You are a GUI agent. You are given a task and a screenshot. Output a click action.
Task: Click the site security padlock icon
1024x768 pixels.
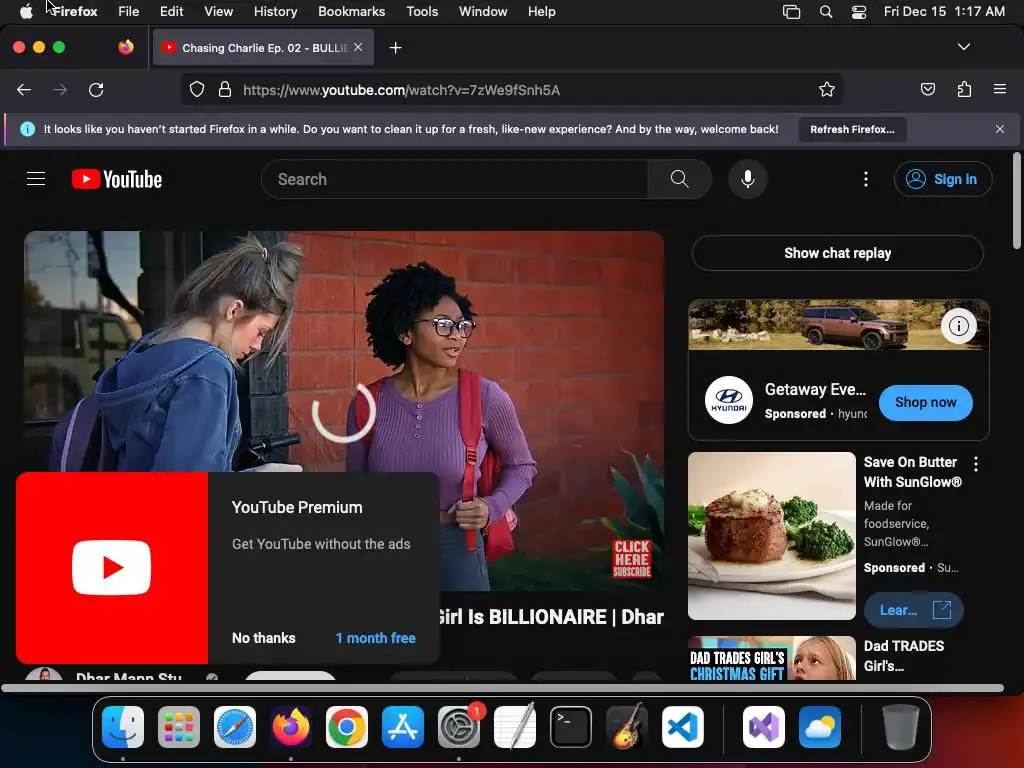coord(225,89)
